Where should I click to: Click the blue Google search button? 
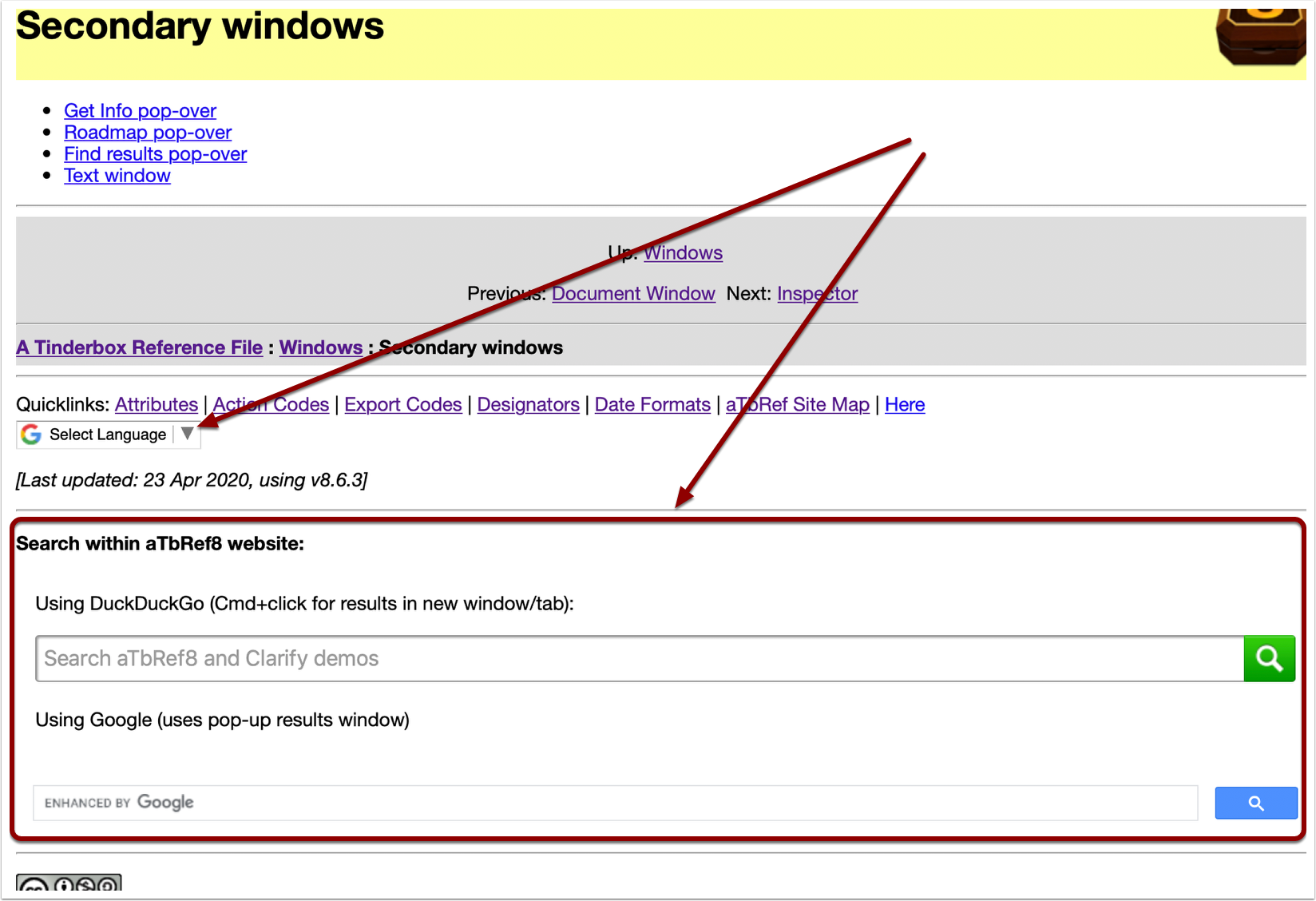point(1256,803)
